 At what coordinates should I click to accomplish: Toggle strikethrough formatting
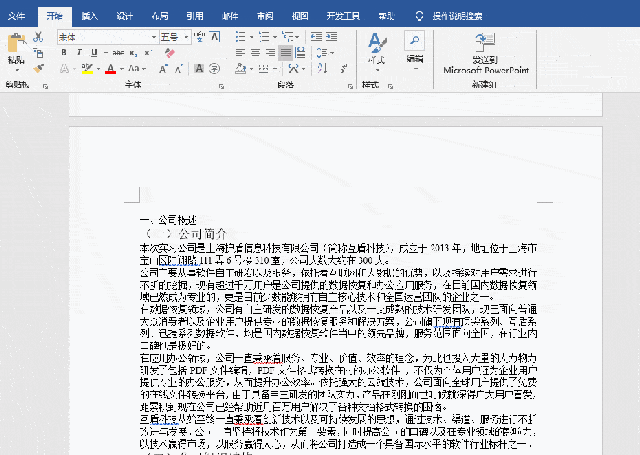click(x=118, y=53)
